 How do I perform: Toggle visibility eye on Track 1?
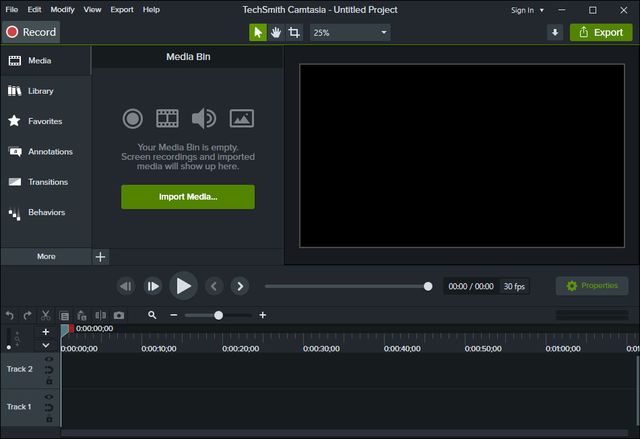[48, 398]
